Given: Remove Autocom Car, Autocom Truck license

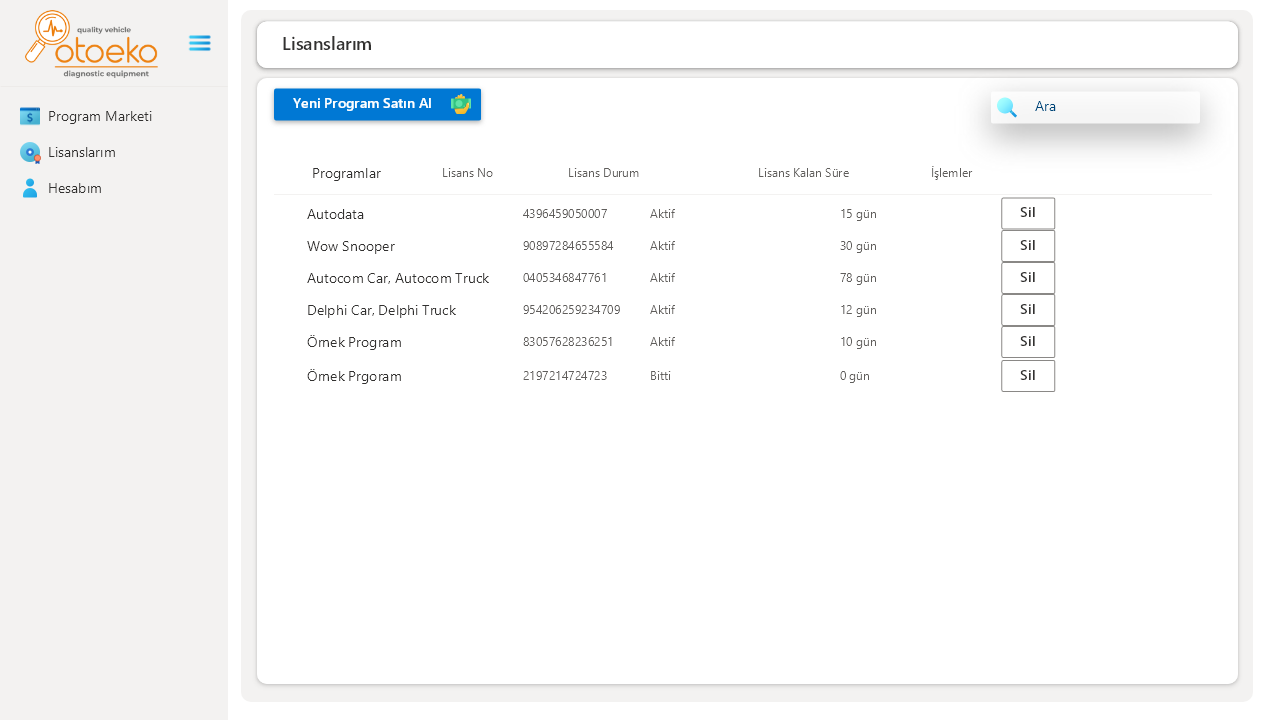Looking at the screenshot, I should [x=1028, y=277].
